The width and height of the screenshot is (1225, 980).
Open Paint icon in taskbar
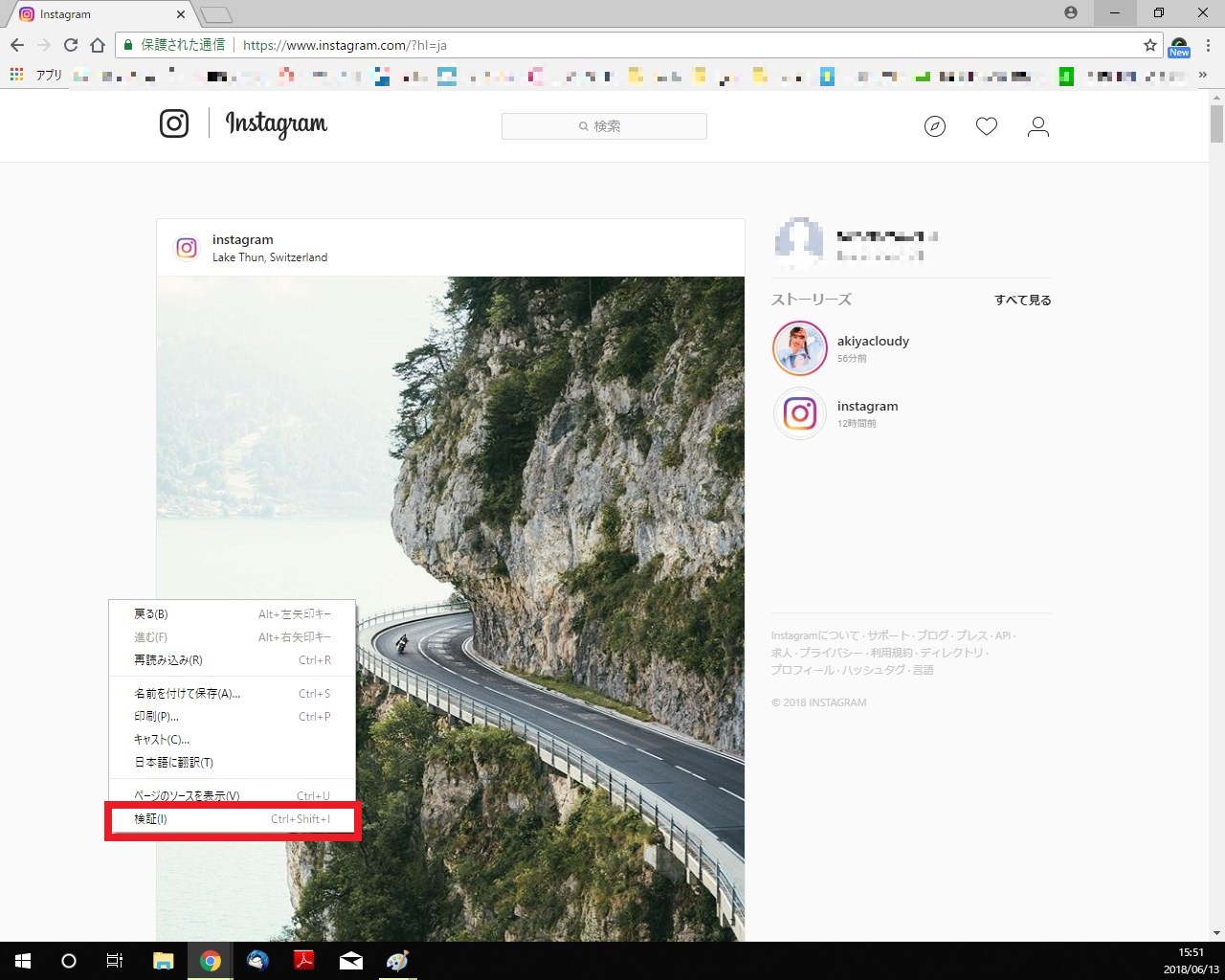(x=398, y=961)
